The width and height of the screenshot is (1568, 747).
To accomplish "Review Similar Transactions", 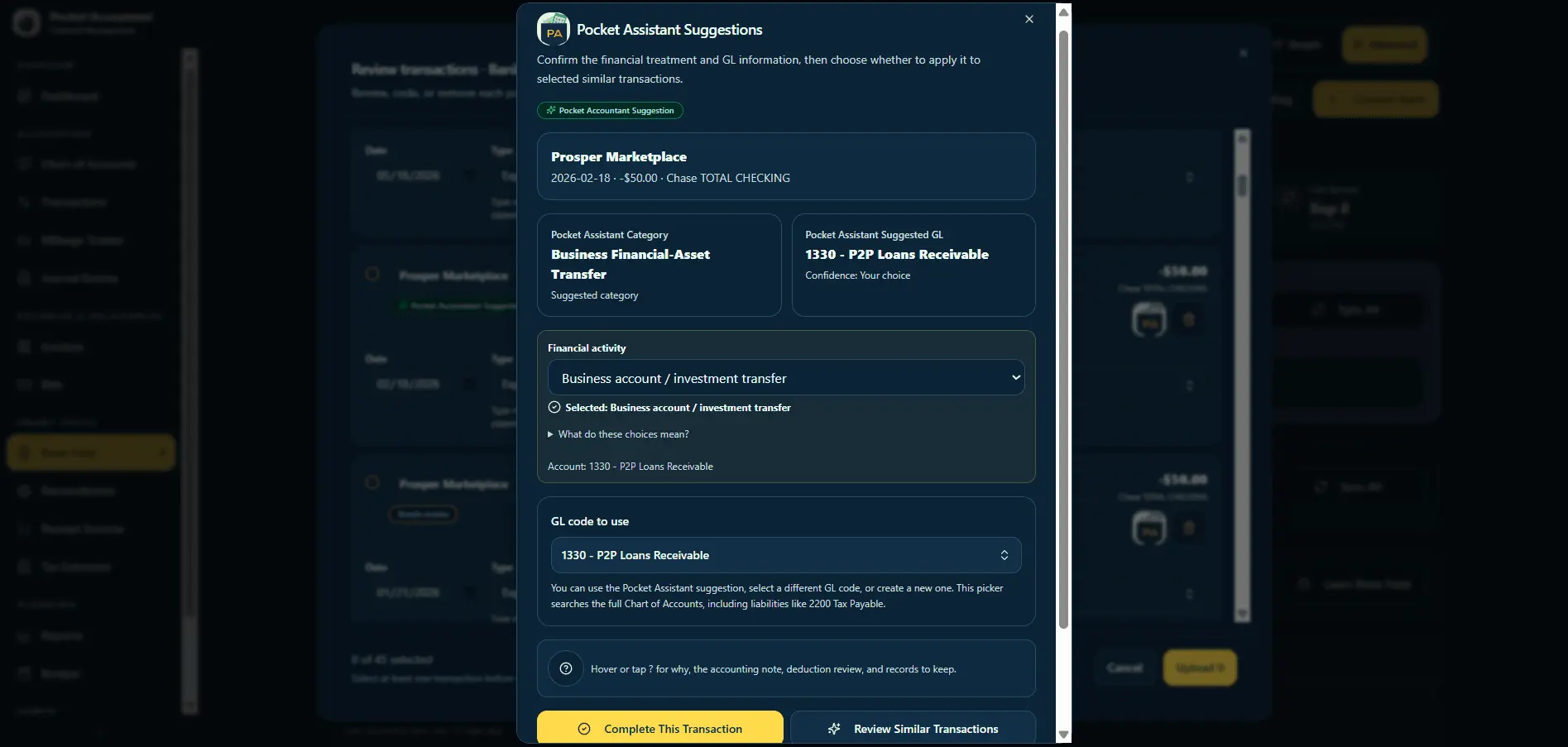I will [x=913, y=728].
